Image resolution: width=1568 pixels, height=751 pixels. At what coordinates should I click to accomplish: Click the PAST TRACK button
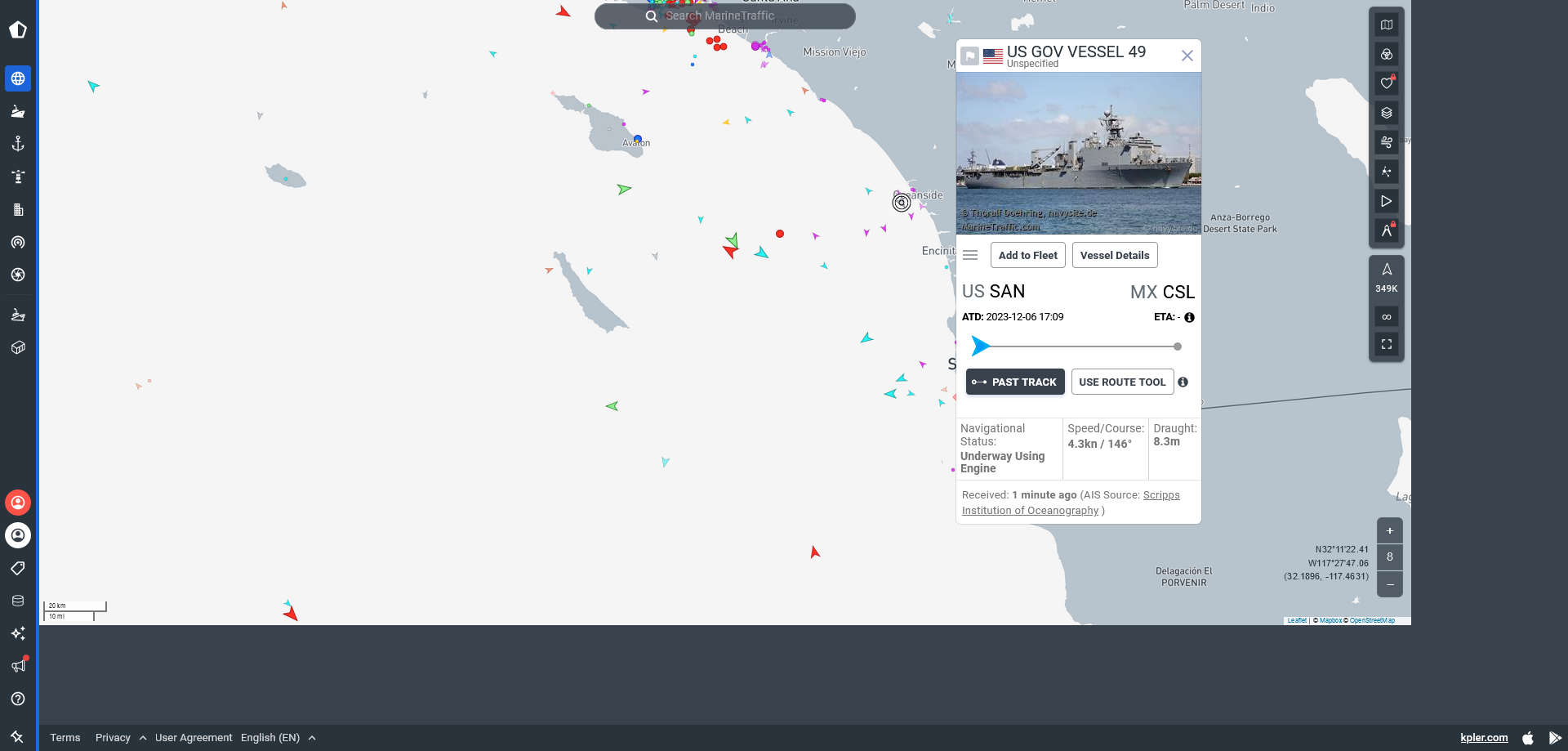coord(1015,382)
